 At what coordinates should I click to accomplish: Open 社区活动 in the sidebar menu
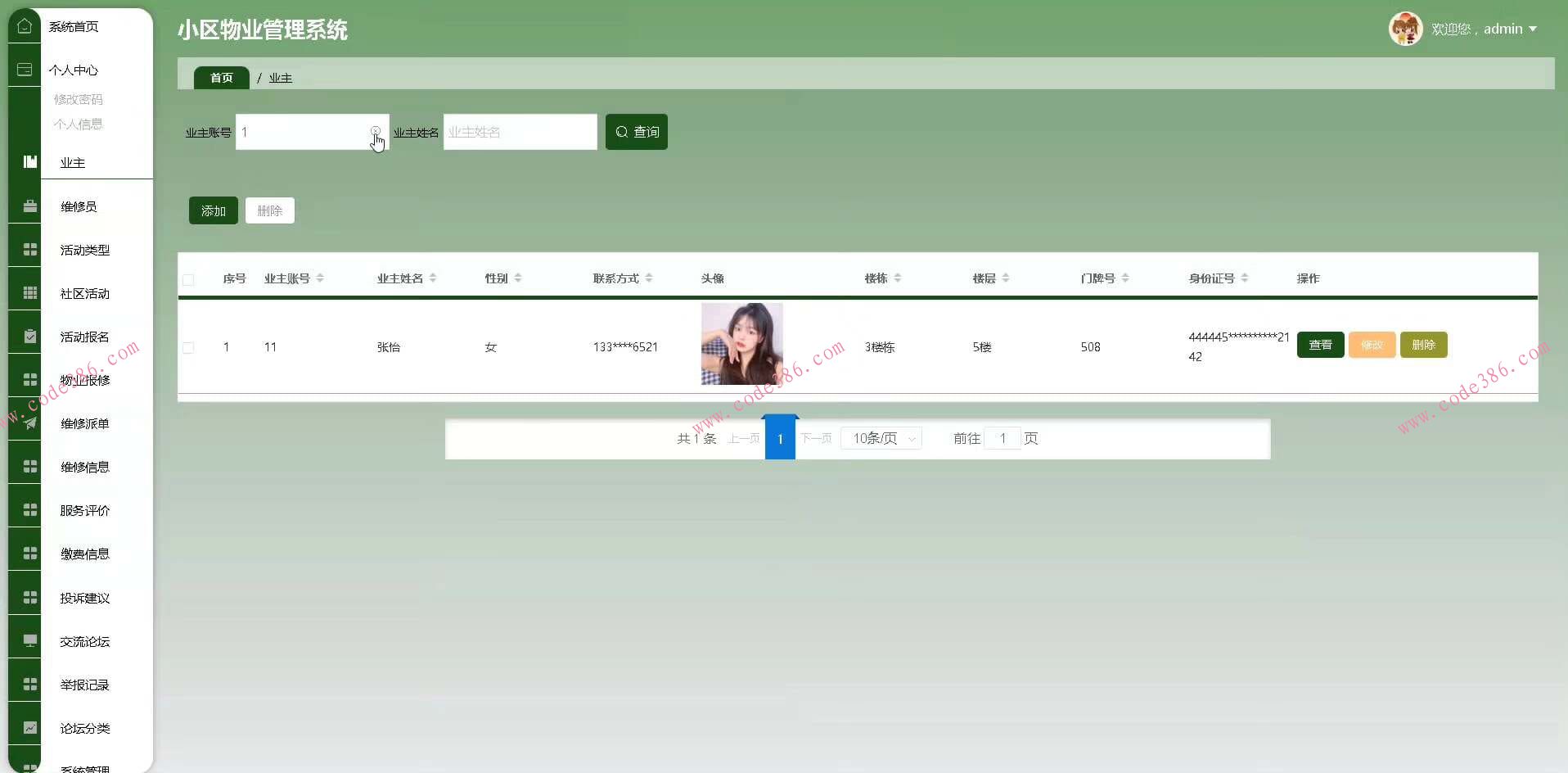[84, 293]
